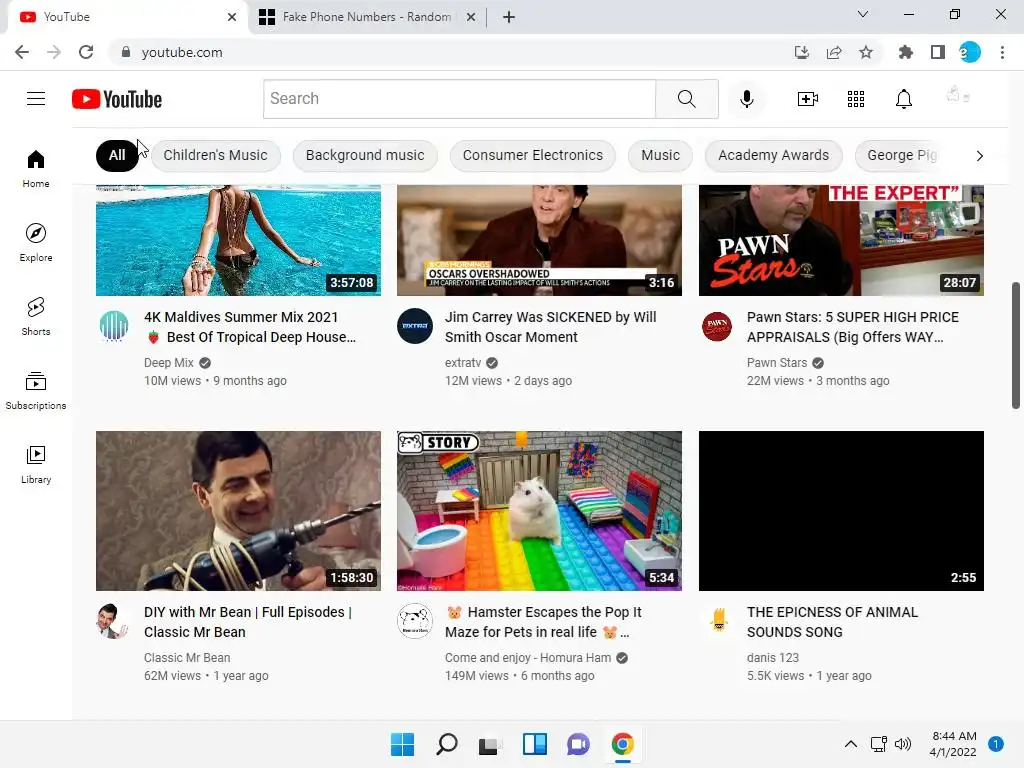Go to Home in the sidebar
This screenshot has height=768, width=1024.
click(36, 169)
